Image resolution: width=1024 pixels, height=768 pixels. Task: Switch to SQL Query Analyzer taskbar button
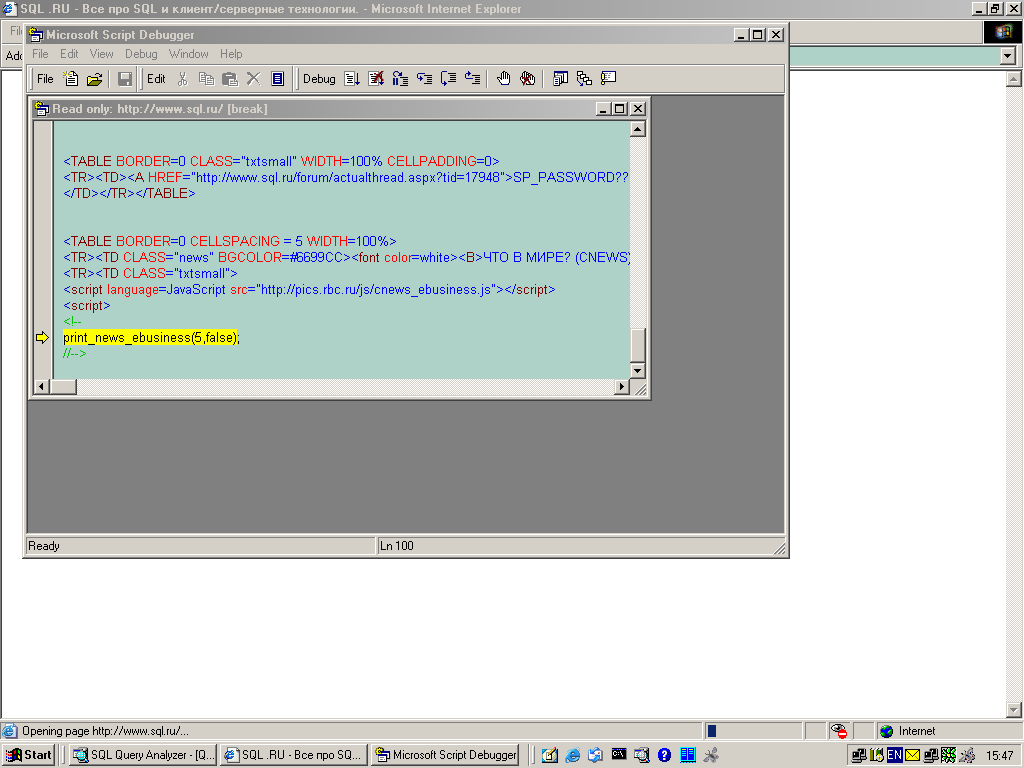[144, 755]
